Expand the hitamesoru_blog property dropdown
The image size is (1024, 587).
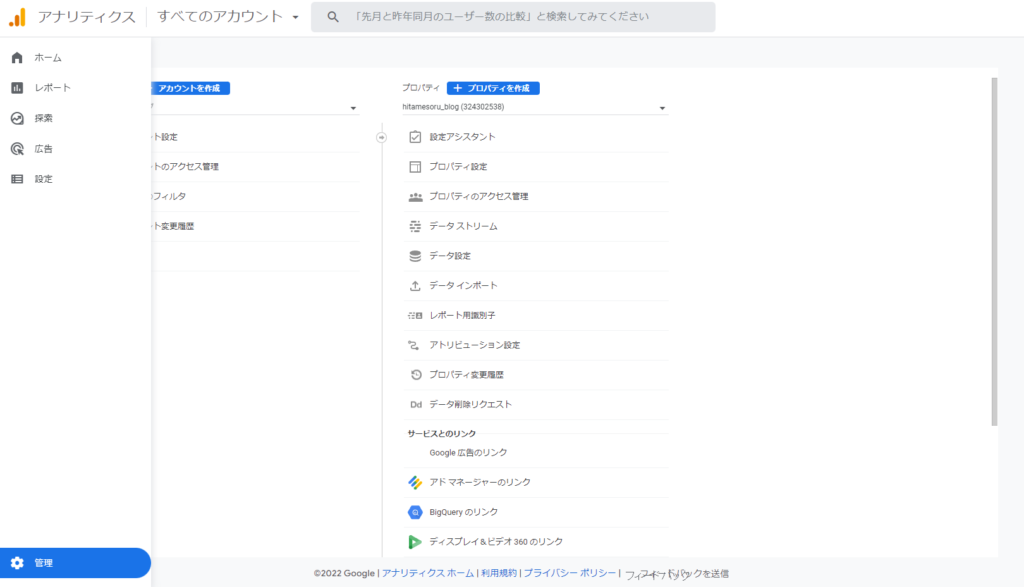point(662,108)
